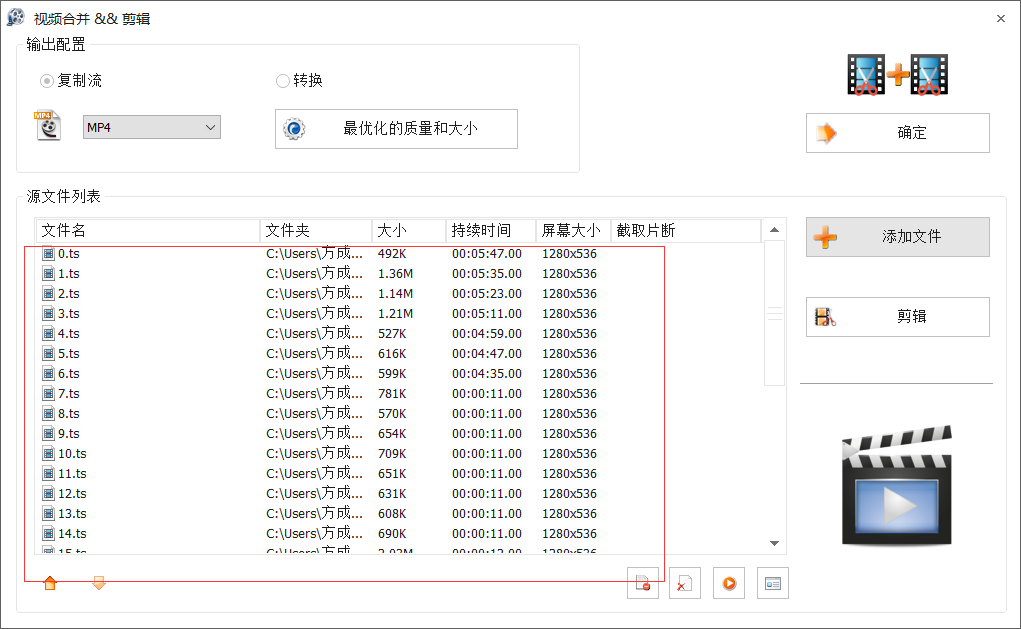Click the blue gear icon on quality button

(294, 129)
